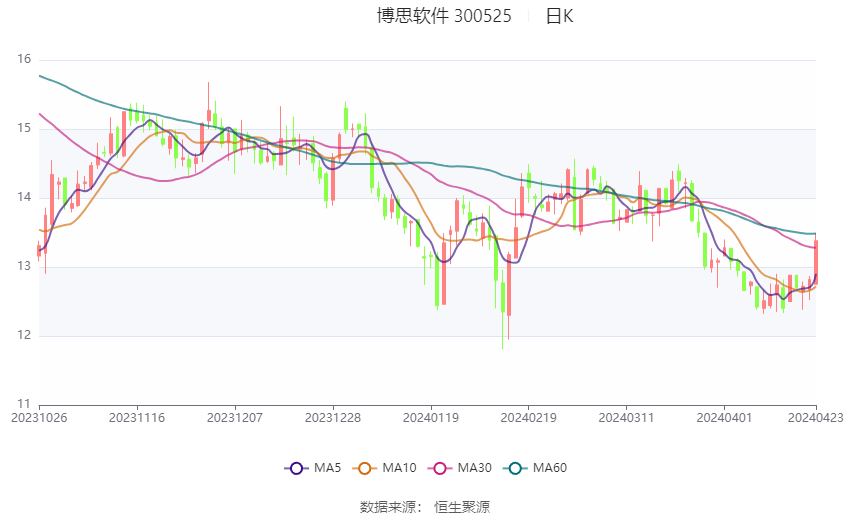
Task: Click the last red candlestick on 20240423
Action: tap(815, 262)
